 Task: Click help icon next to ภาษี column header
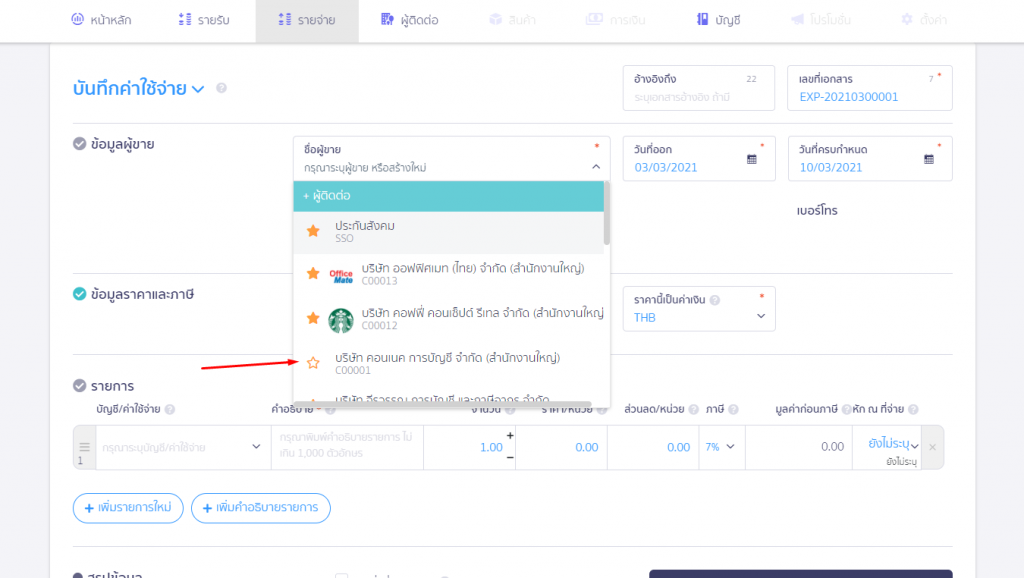[x=733, y=409]
